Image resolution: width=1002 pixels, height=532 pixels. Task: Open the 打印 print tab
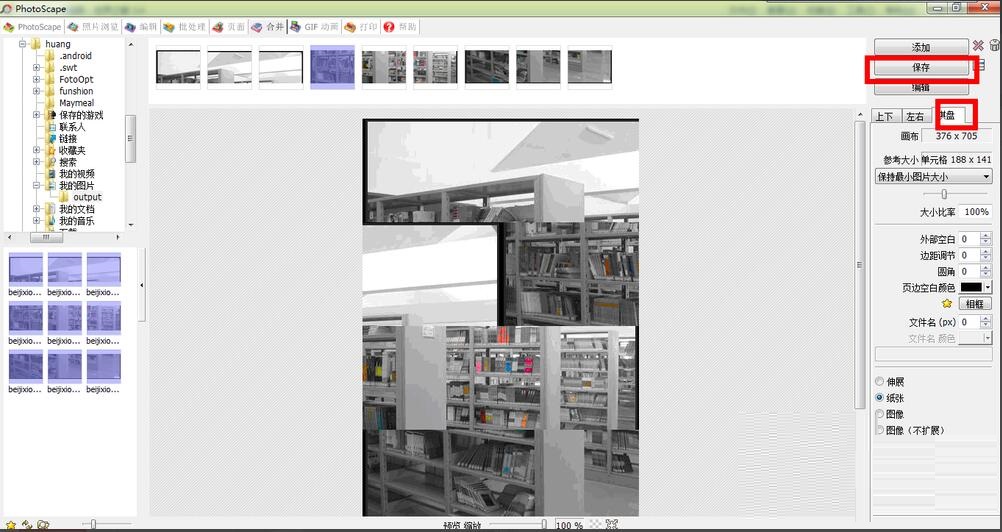coord(360,27)
